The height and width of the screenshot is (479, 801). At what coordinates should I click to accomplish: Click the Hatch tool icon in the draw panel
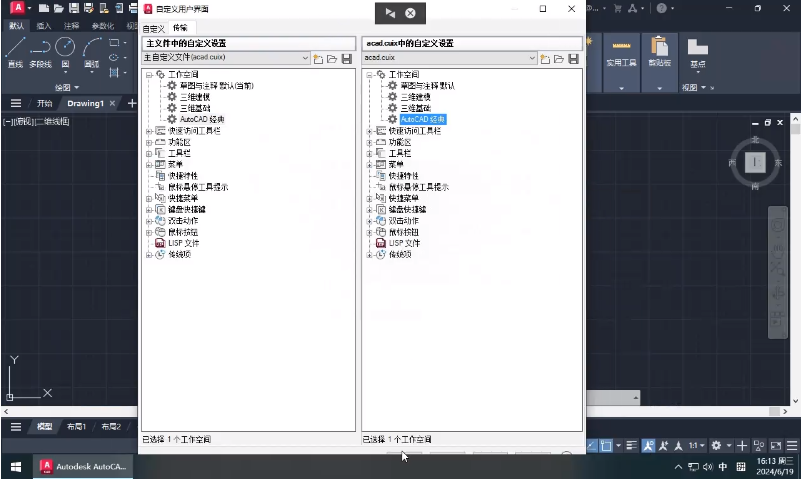point(114,72)
